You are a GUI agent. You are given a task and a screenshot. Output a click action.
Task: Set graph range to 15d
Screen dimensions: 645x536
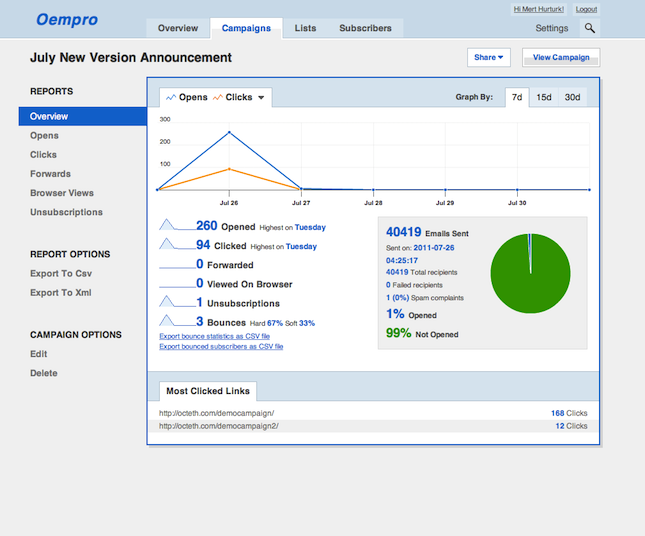544,98
